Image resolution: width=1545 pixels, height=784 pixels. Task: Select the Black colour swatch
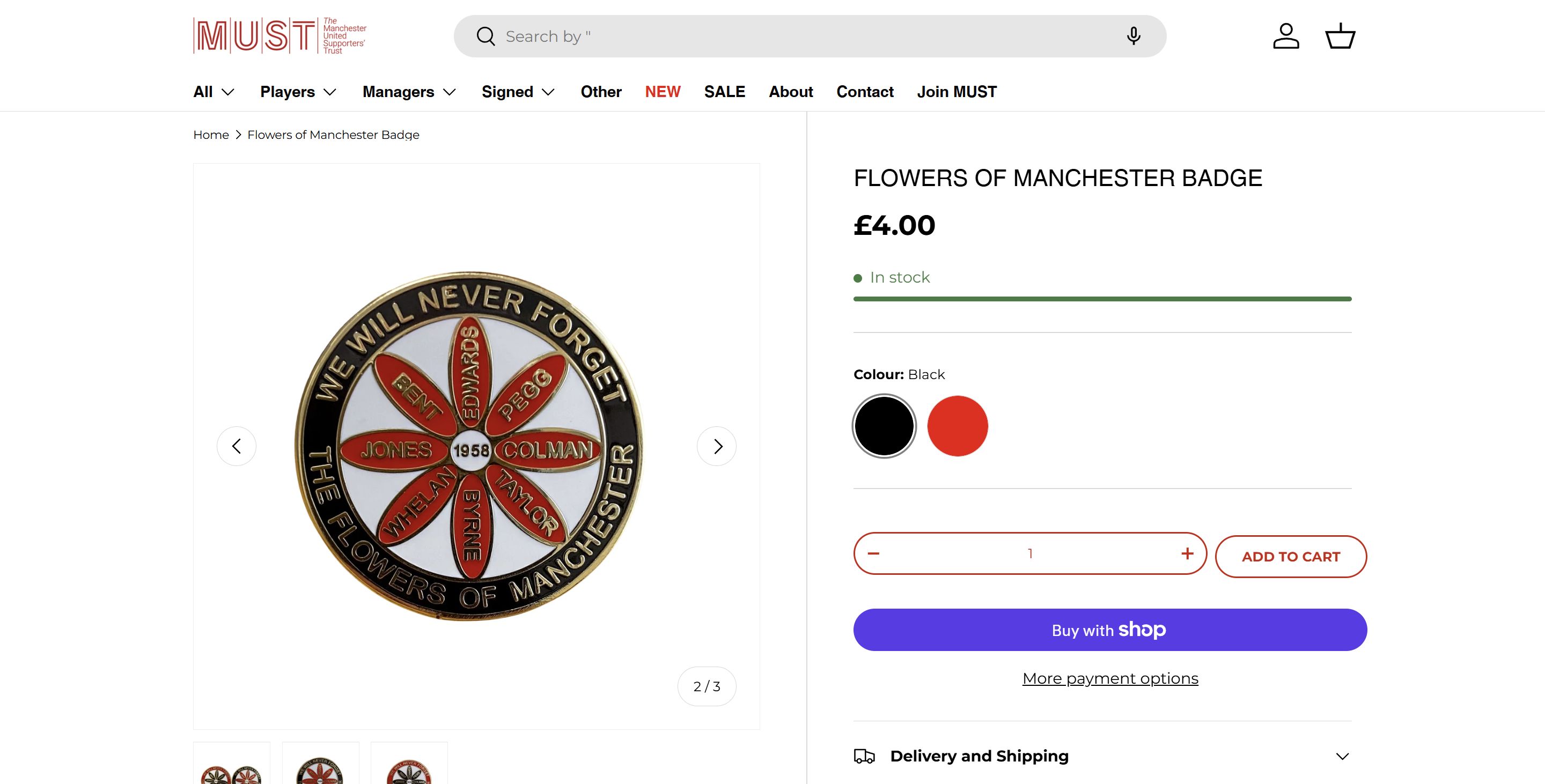point(884,426)
